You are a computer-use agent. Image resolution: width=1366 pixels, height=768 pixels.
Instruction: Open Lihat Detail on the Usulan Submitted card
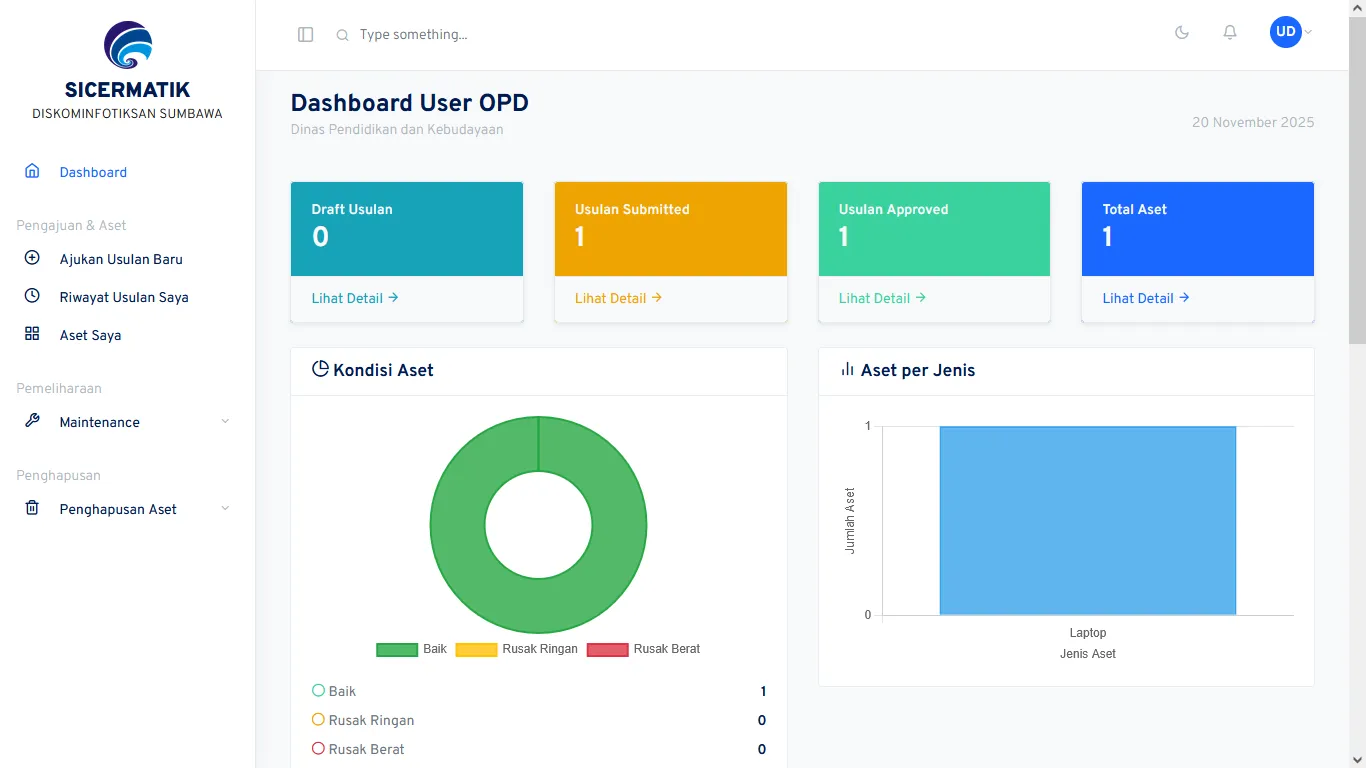[x=617, y=297]
